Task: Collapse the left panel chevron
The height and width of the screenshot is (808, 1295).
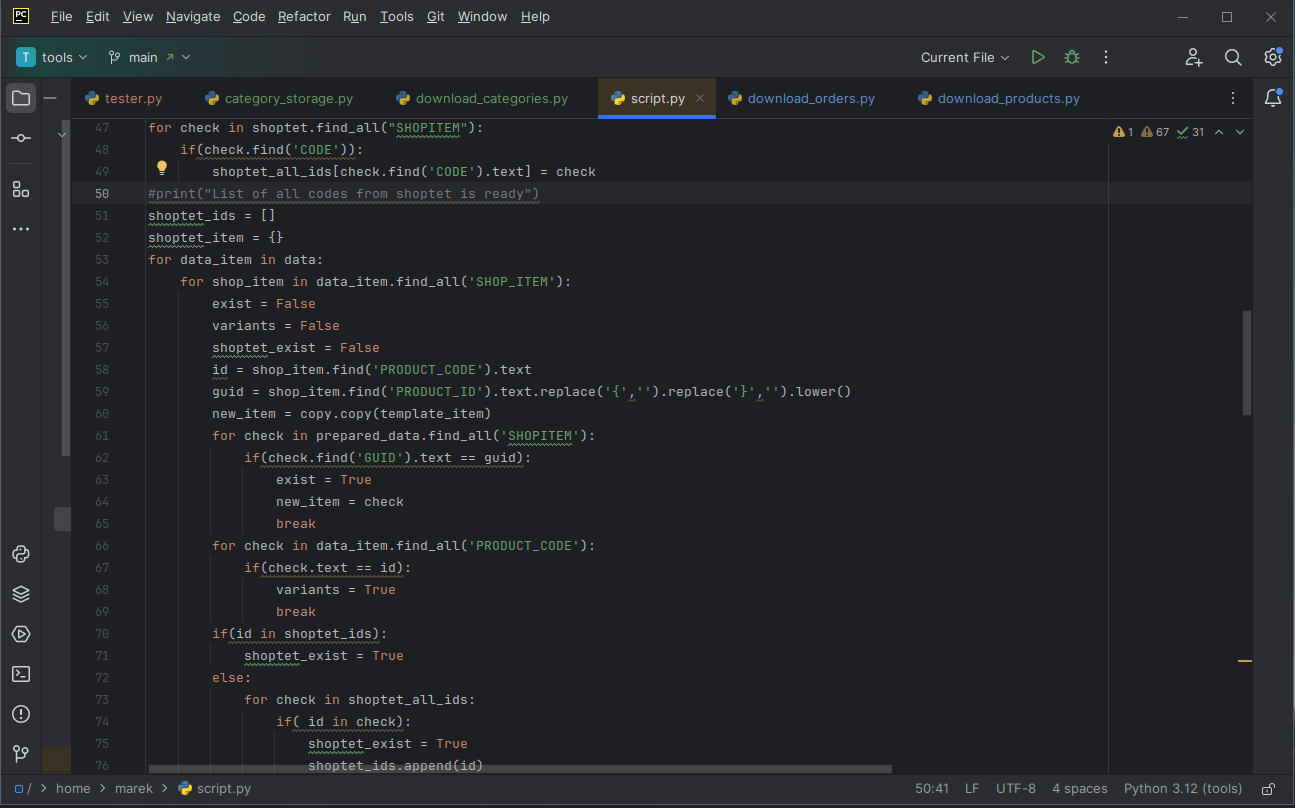Action: tap(62, 134)
